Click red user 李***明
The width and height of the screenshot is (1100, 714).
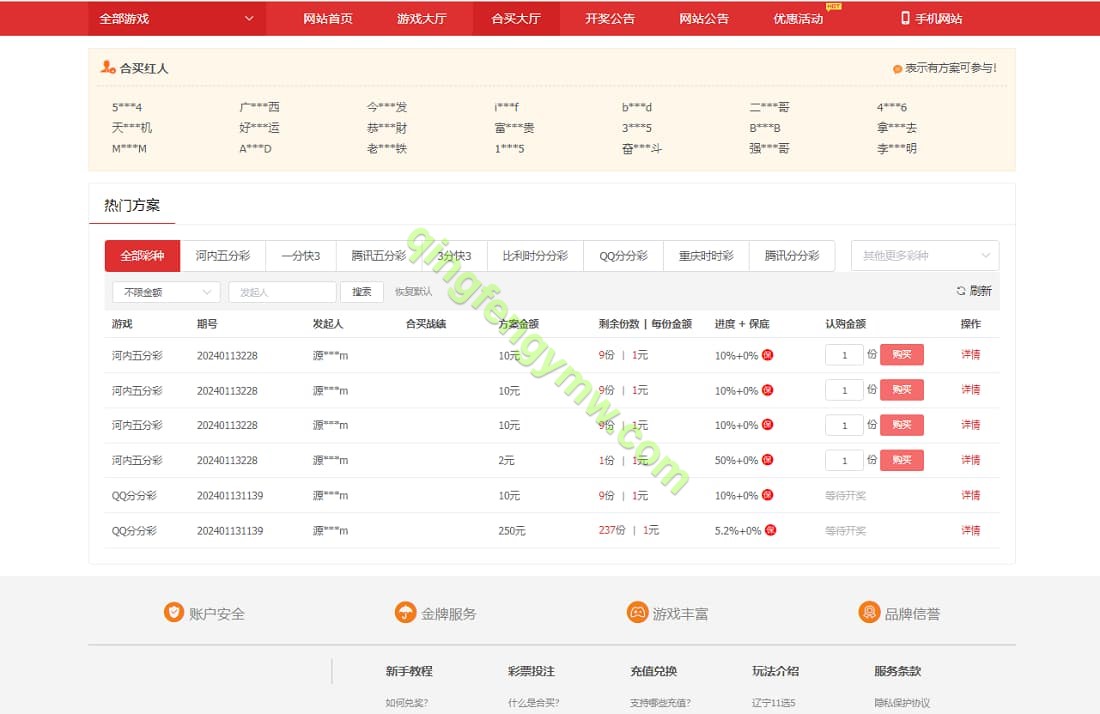click(897, 148)
